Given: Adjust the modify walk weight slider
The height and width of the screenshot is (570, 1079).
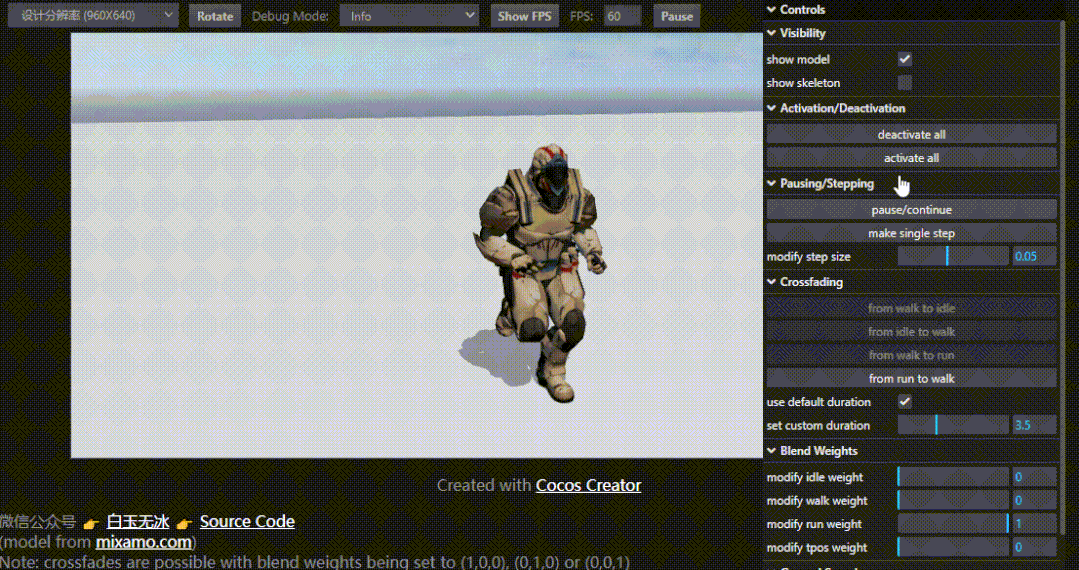Looking at the screenshot, I should (x=953, y=500).
